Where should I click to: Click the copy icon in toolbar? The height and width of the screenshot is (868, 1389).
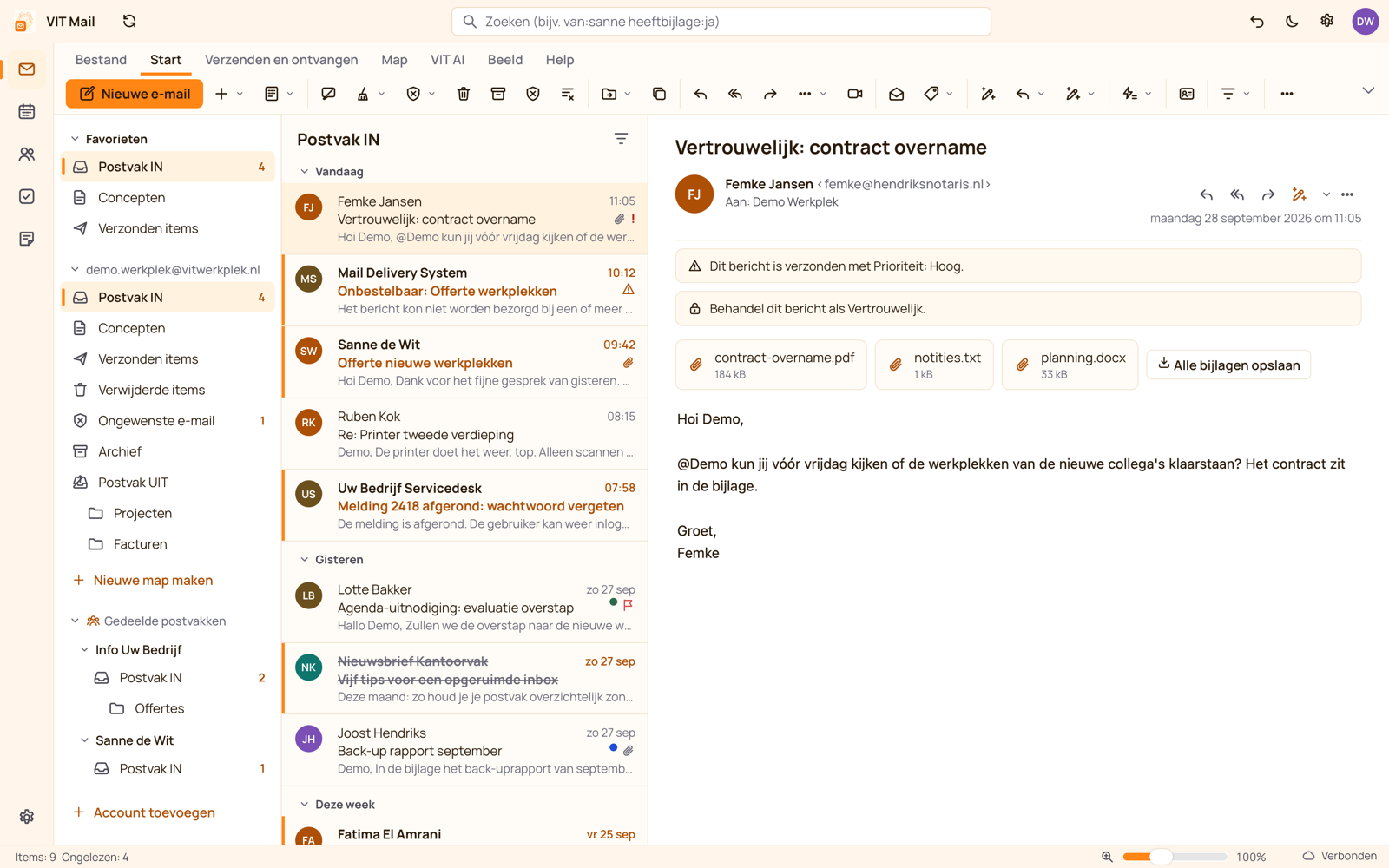660,94
